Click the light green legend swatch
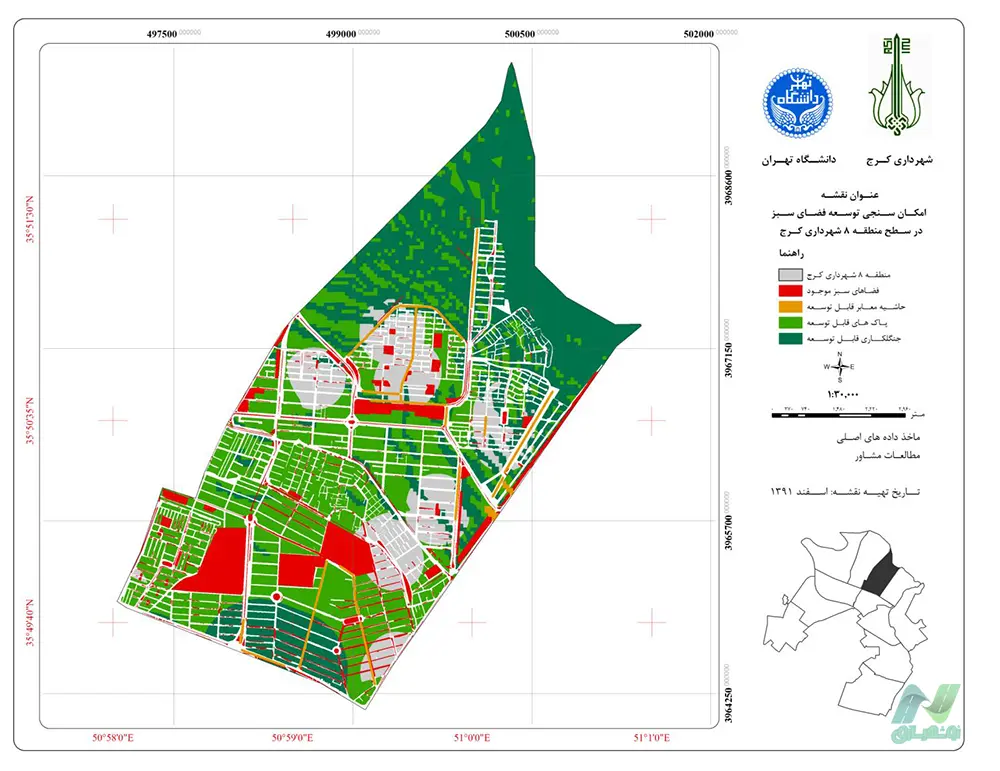Screen dimensions: 1000x771 791,324
